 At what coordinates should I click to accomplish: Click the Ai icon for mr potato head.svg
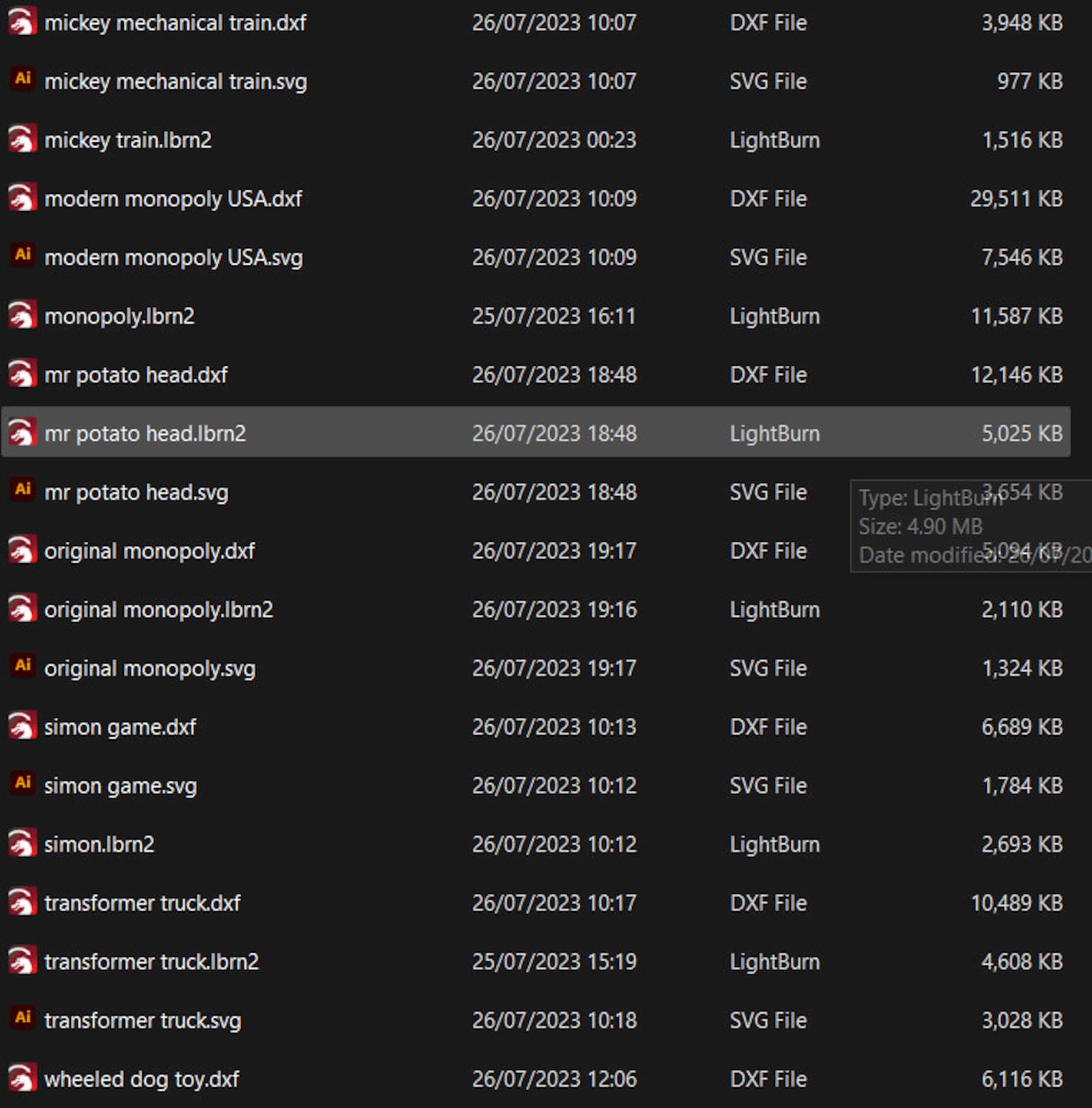tap(22, 490)
